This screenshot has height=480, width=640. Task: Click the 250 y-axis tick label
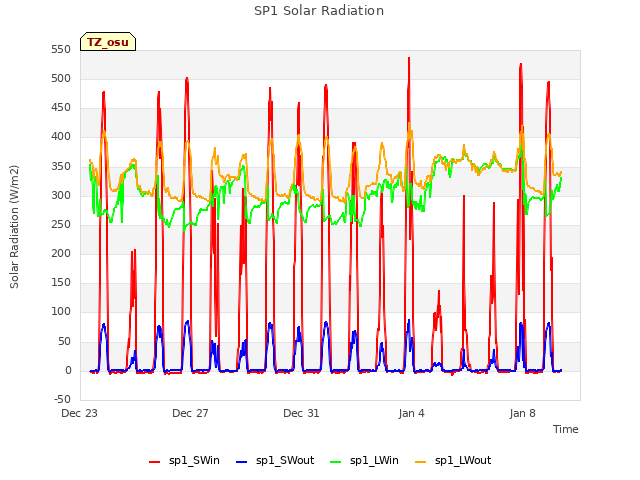[61, 224]
